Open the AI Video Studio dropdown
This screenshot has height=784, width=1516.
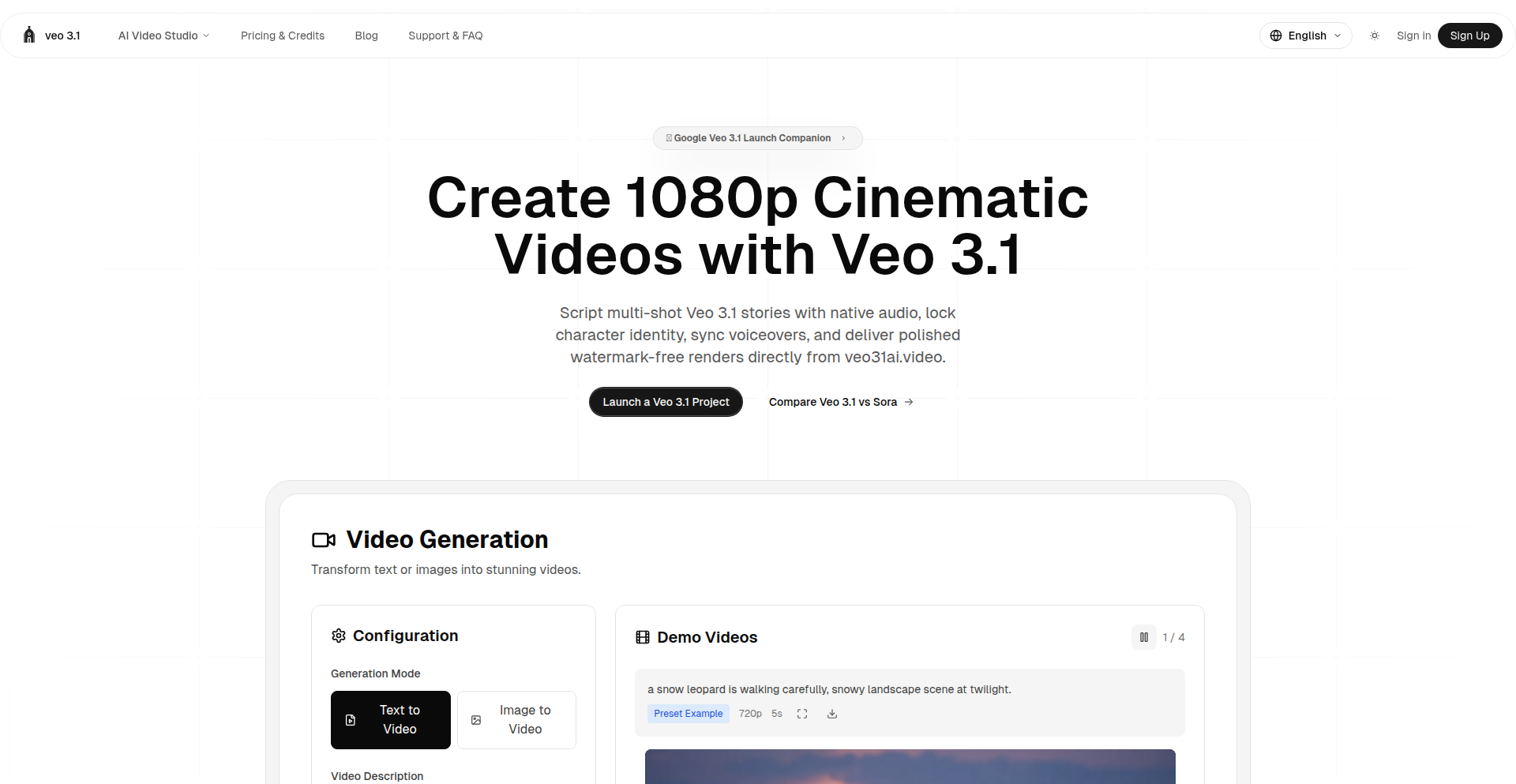163,36
